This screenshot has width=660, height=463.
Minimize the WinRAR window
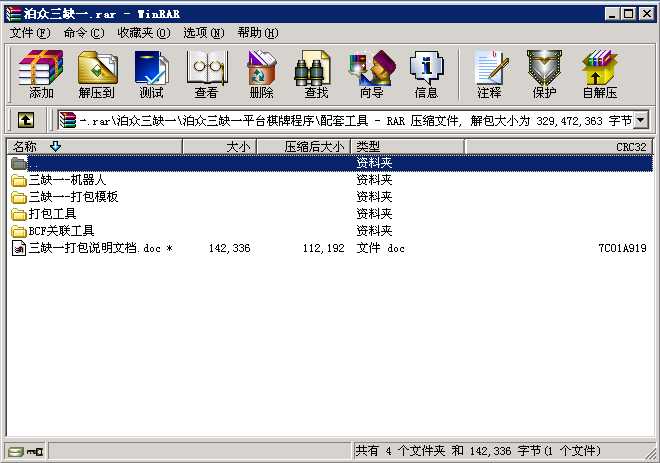point(612,14)
